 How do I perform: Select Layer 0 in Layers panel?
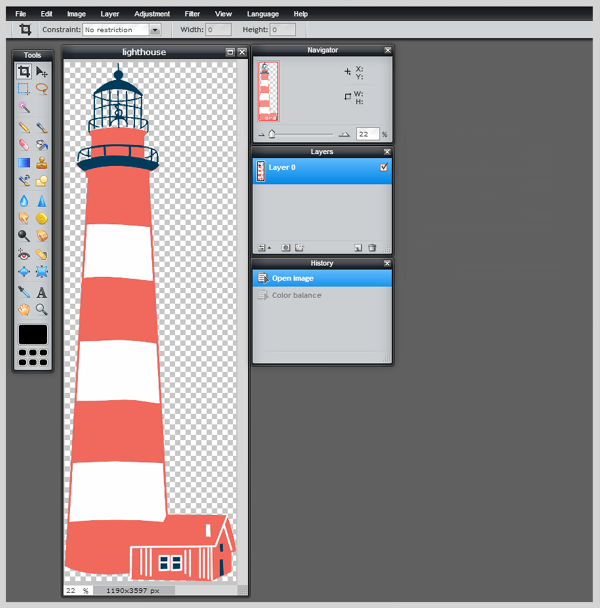[322, 171]
